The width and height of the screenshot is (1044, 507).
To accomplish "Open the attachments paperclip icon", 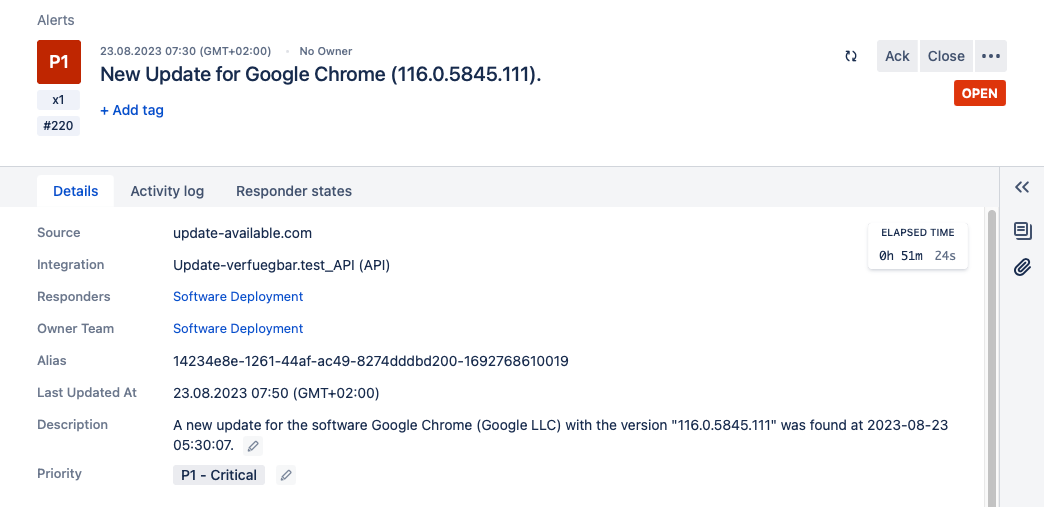I will (x=1022, y=268).
